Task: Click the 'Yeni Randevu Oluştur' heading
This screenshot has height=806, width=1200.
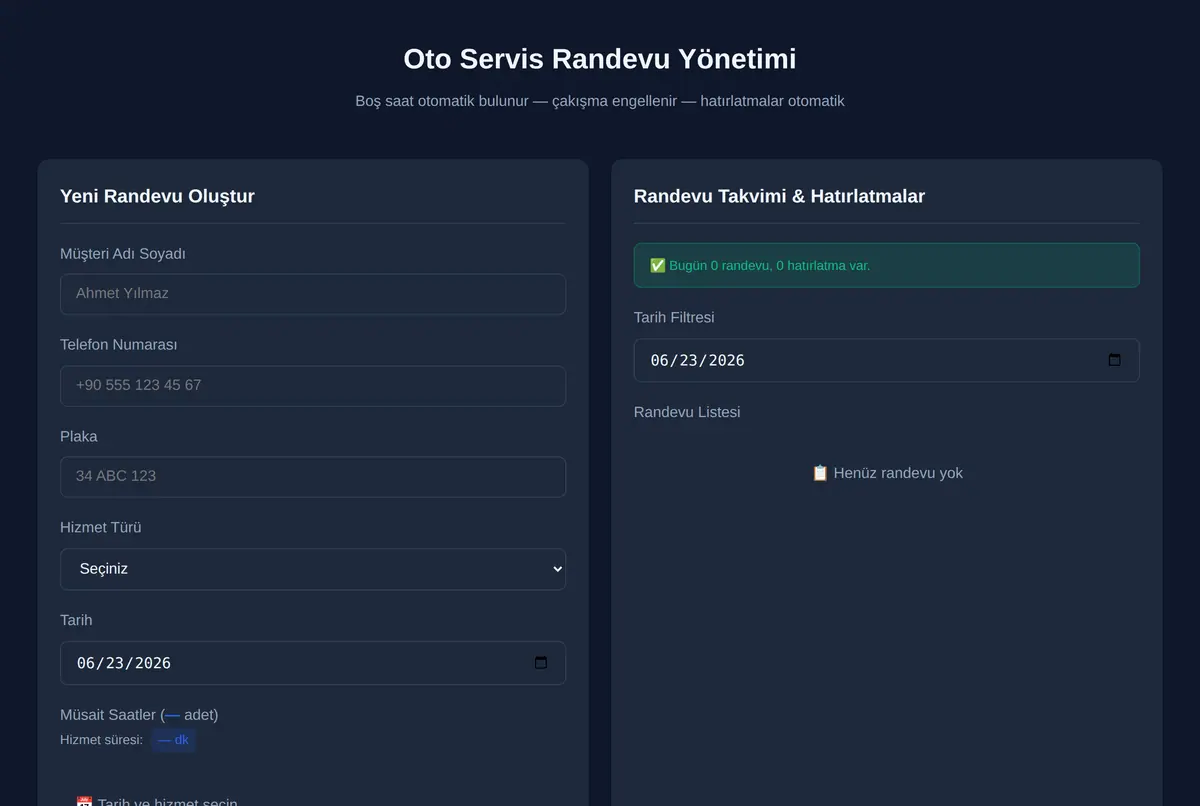Action: click(x=157, y=196)
